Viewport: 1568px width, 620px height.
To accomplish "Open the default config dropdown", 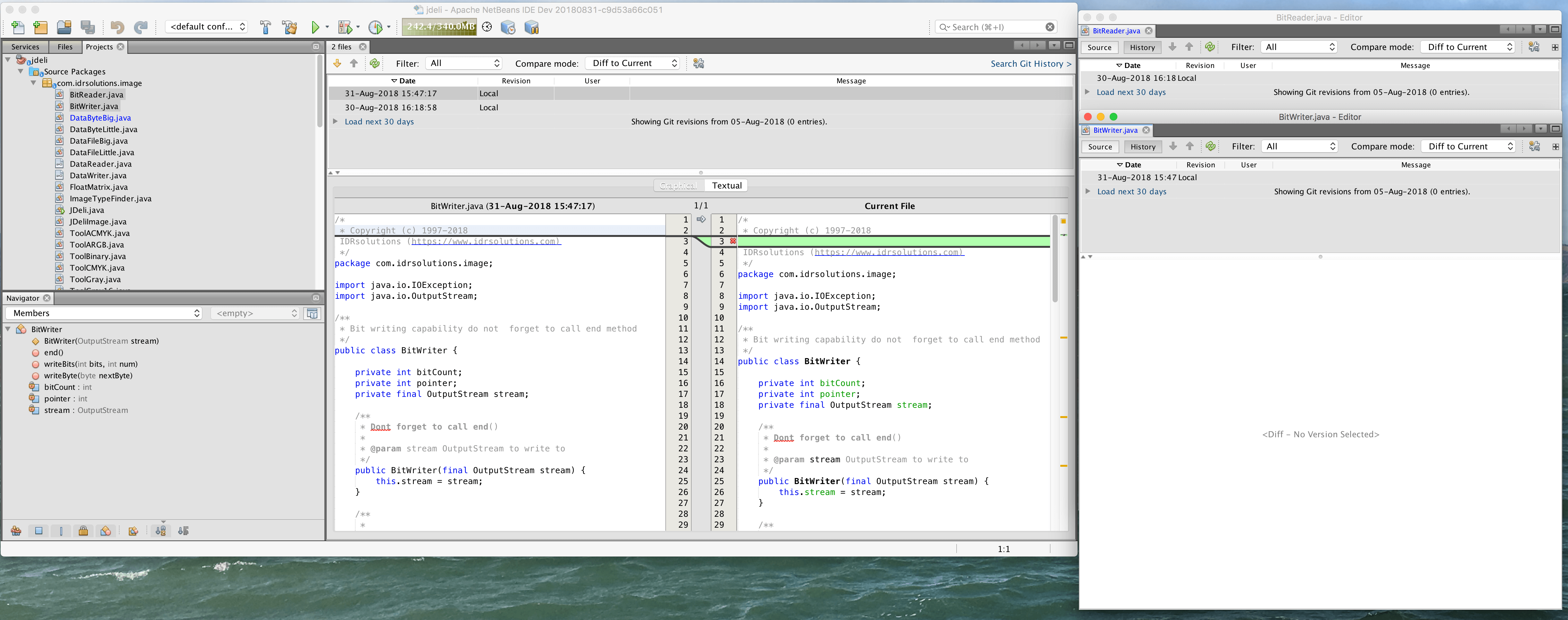I will click(x=207, y=27).
